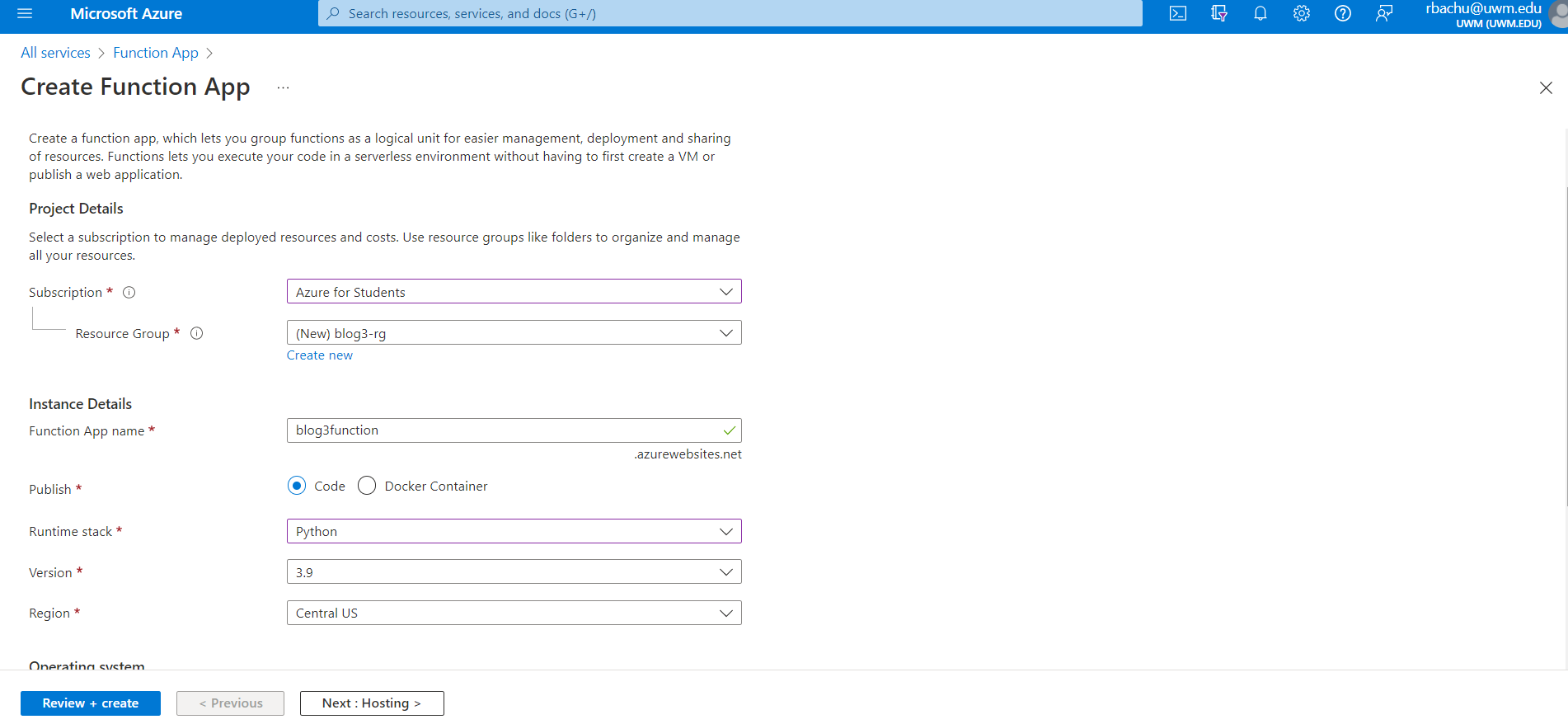Click the Function App name input field

[x=514, y=430]
